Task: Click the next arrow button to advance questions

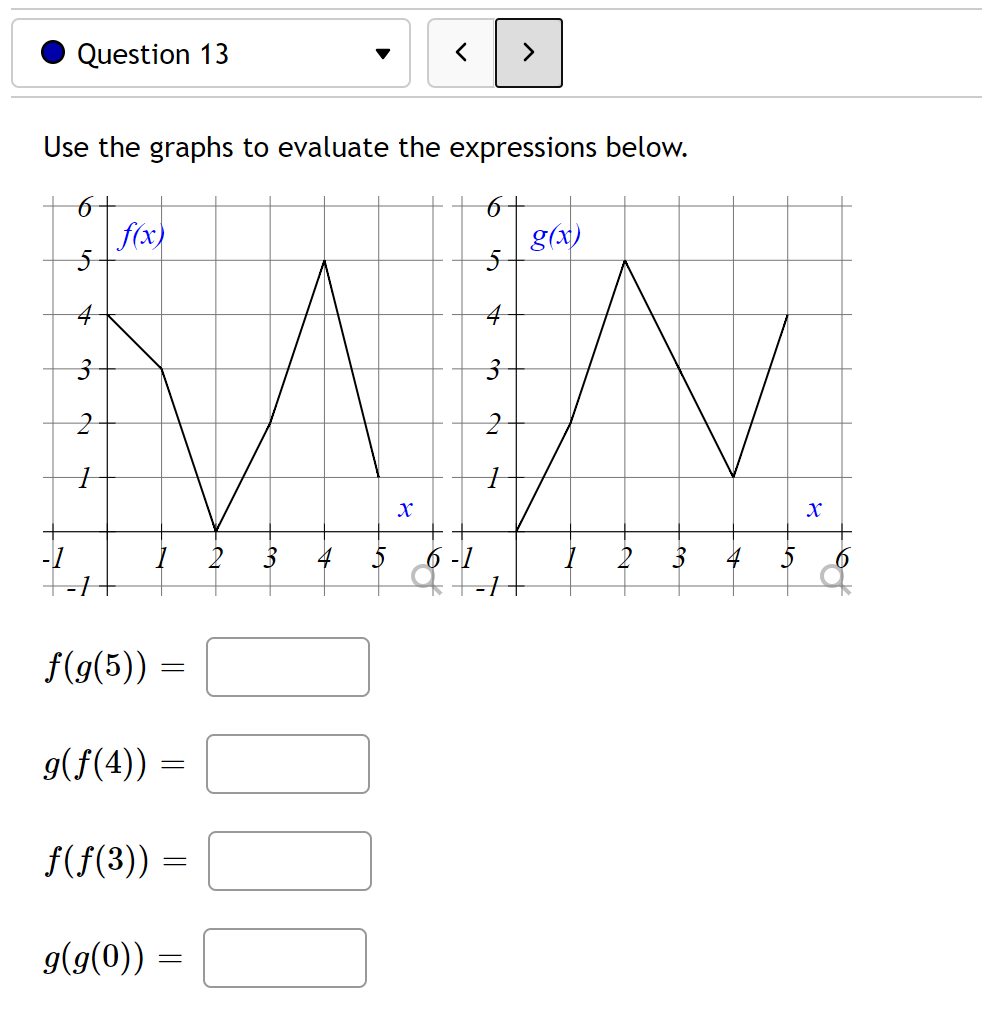Action: tap(529, 52)
